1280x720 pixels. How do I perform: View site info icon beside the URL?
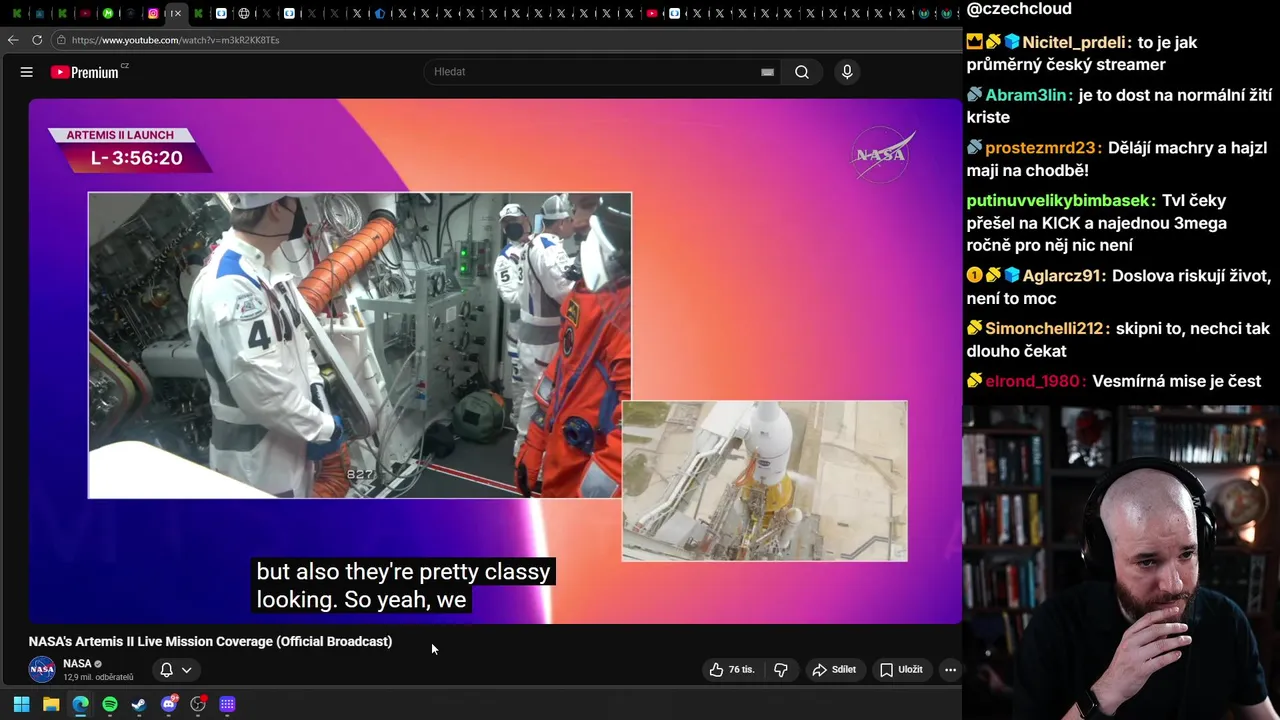coord(61,40)
